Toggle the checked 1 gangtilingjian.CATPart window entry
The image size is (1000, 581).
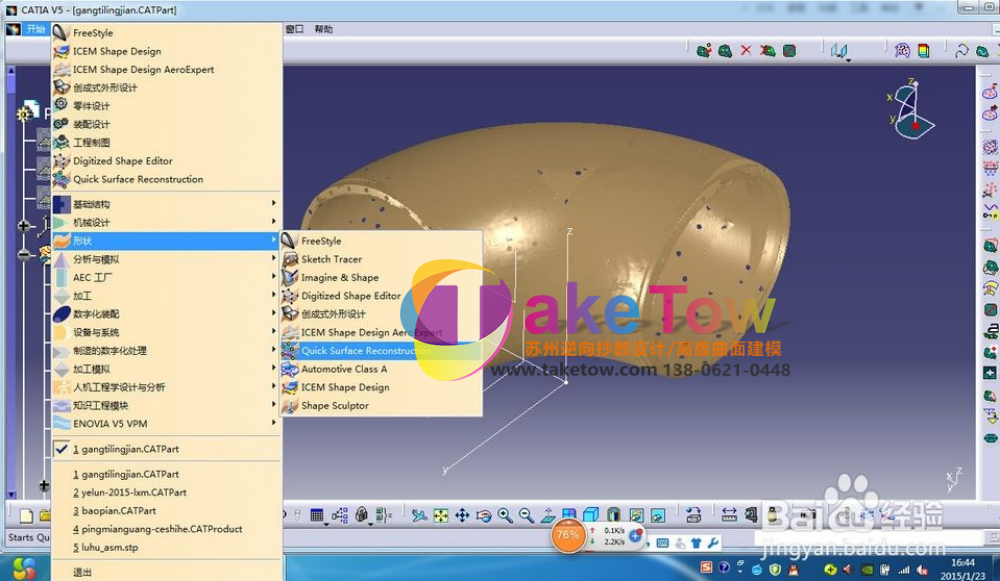(167, 449)
